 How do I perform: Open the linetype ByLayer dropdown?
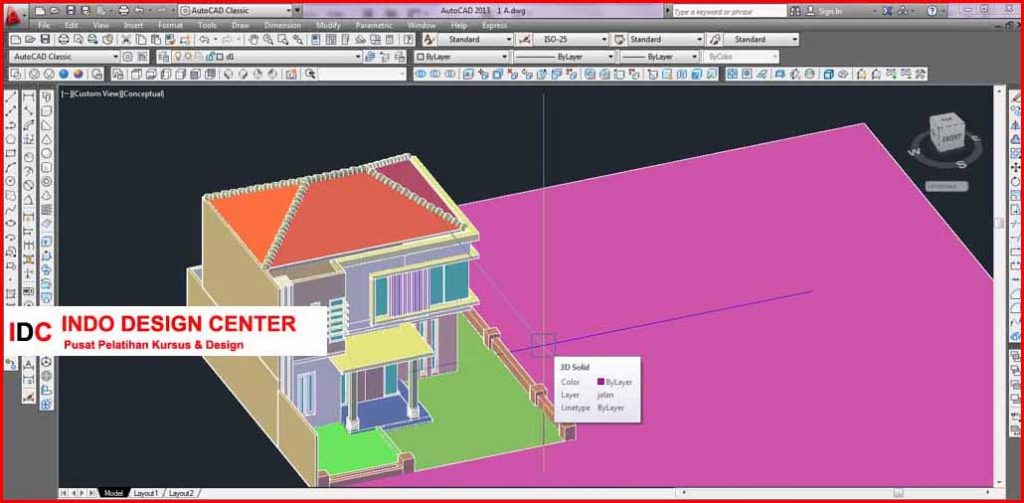click(610, 57)
